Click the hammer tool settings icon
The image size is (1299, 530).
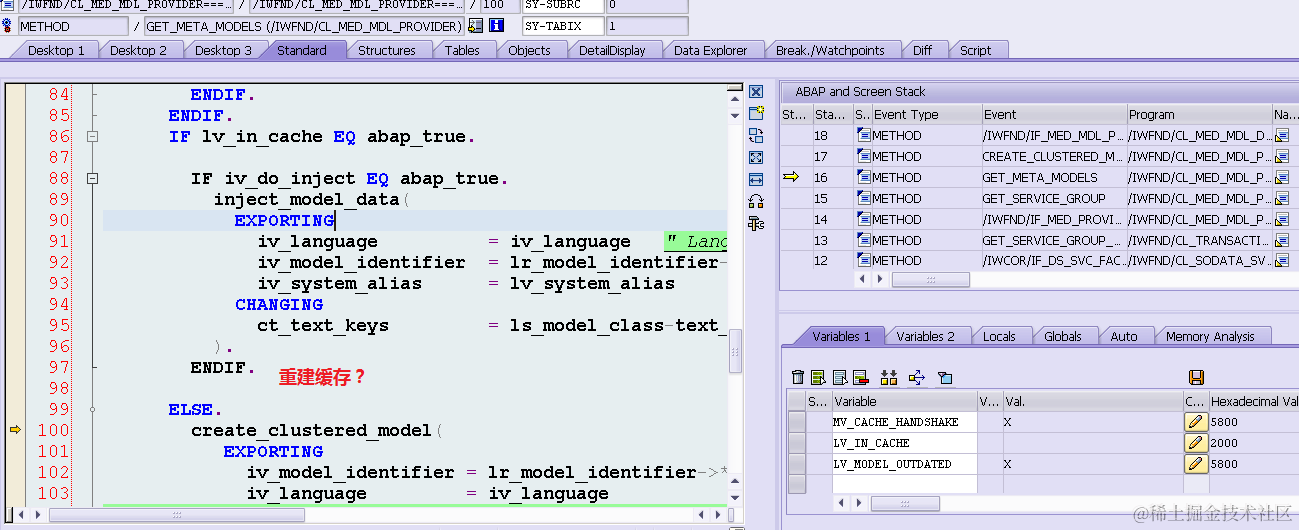[x=756, y=224]
